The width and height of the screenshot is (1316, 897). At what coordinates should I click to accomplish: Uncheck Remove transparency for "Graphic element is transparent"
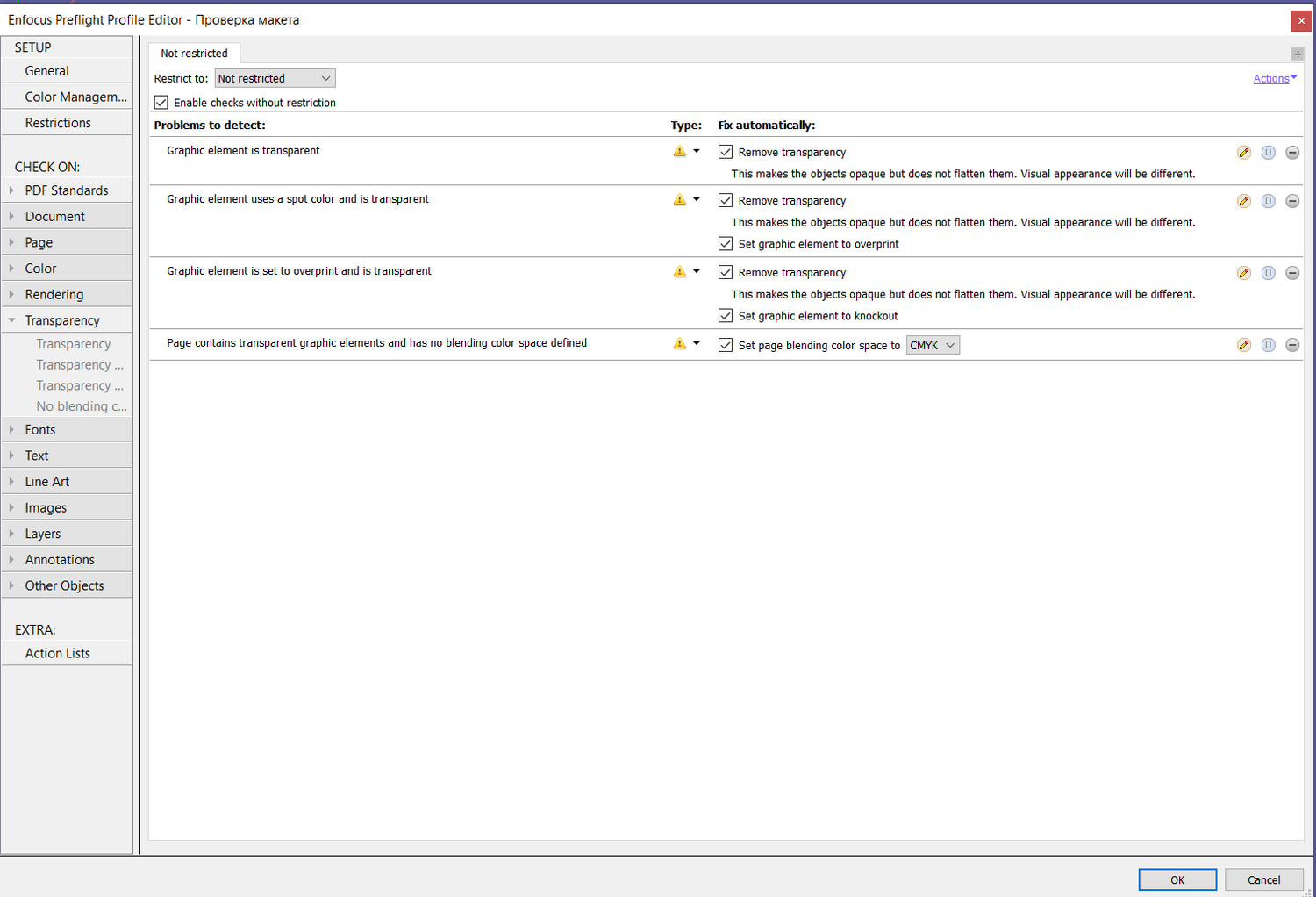(x=726, y=152)
